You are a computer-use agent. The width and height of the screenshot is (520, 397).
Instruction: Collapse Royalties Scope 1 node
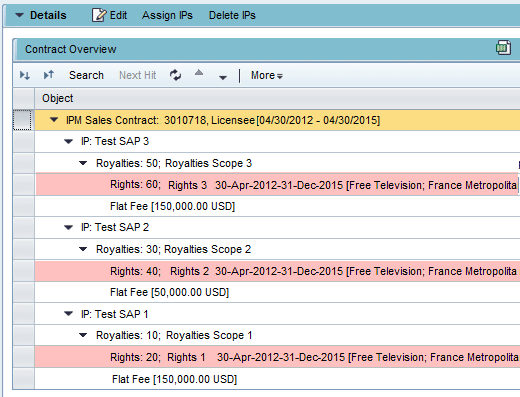point(83,335)
